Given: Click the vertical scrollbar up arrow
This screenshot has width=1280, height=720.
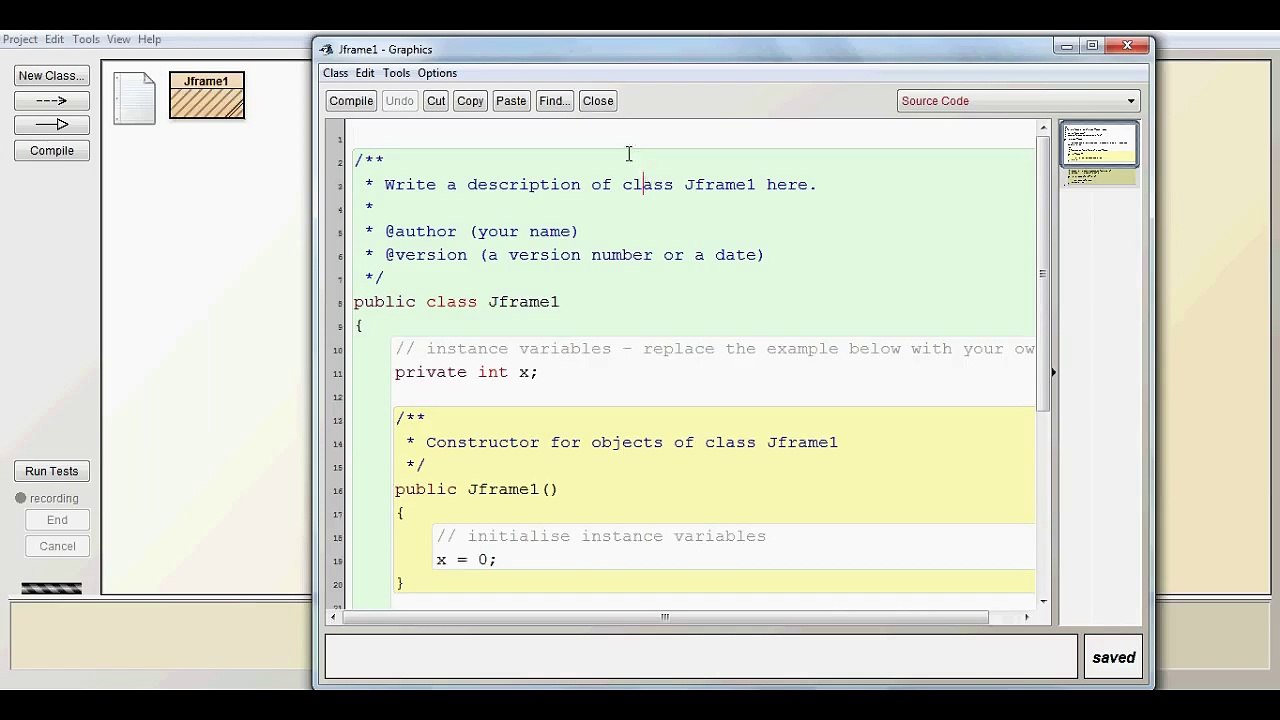Looking at the screenshot, I should (1043, 128).
